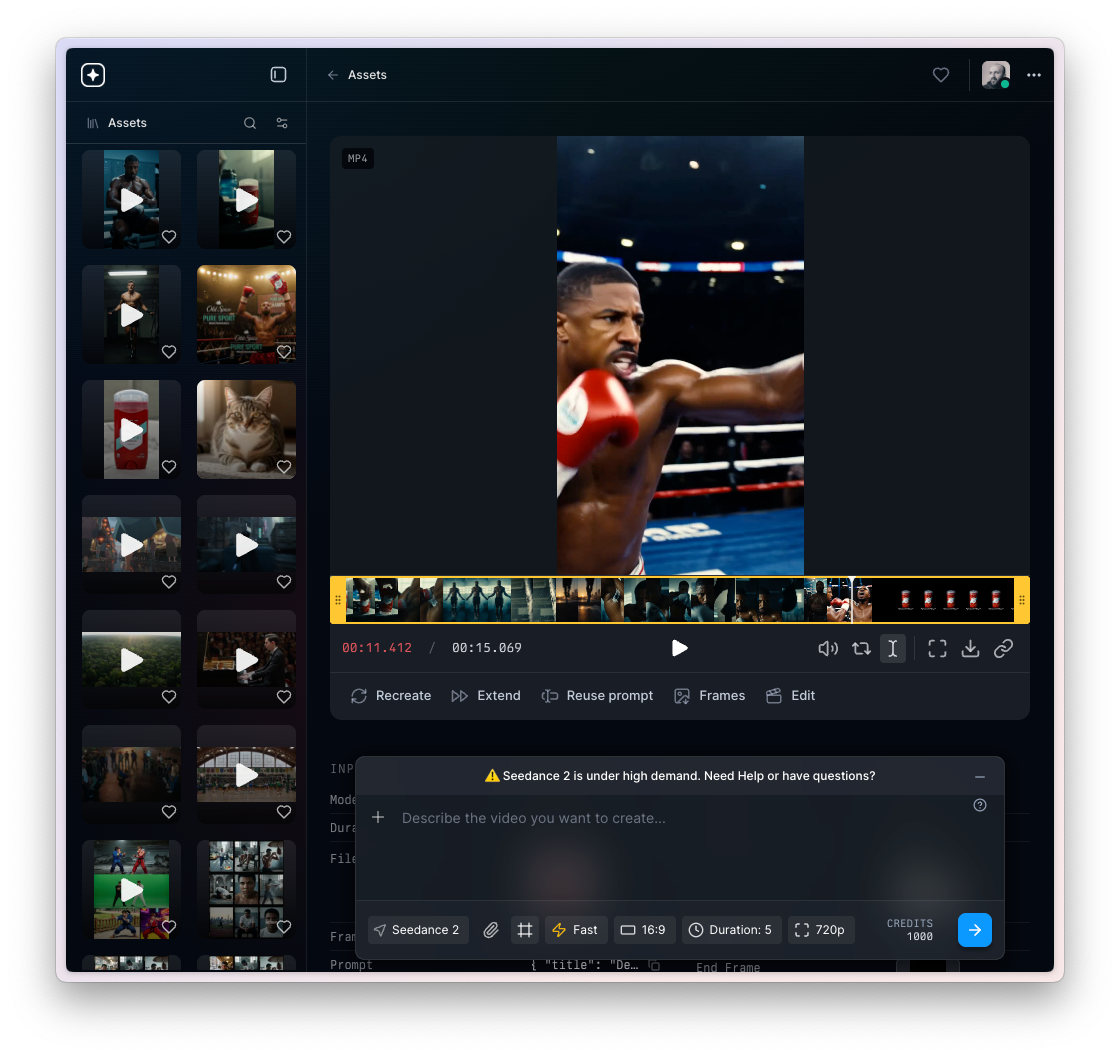Click timeline playhead marker
This screenshot has width=1120, height=1056.
851,600
